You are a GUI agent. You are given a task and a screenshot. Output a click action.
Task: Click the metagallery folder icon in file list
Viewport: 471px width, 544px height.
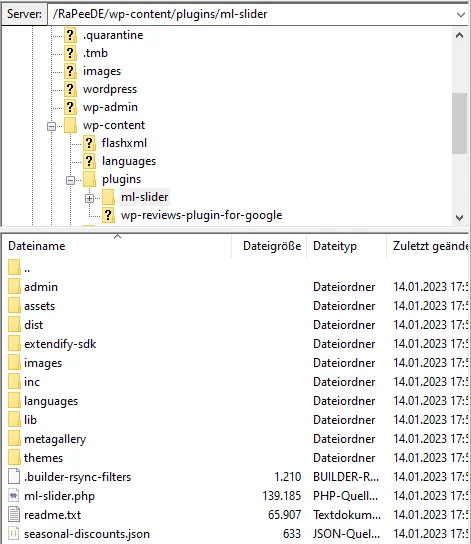pyautogui.click(x=14, y=439)
